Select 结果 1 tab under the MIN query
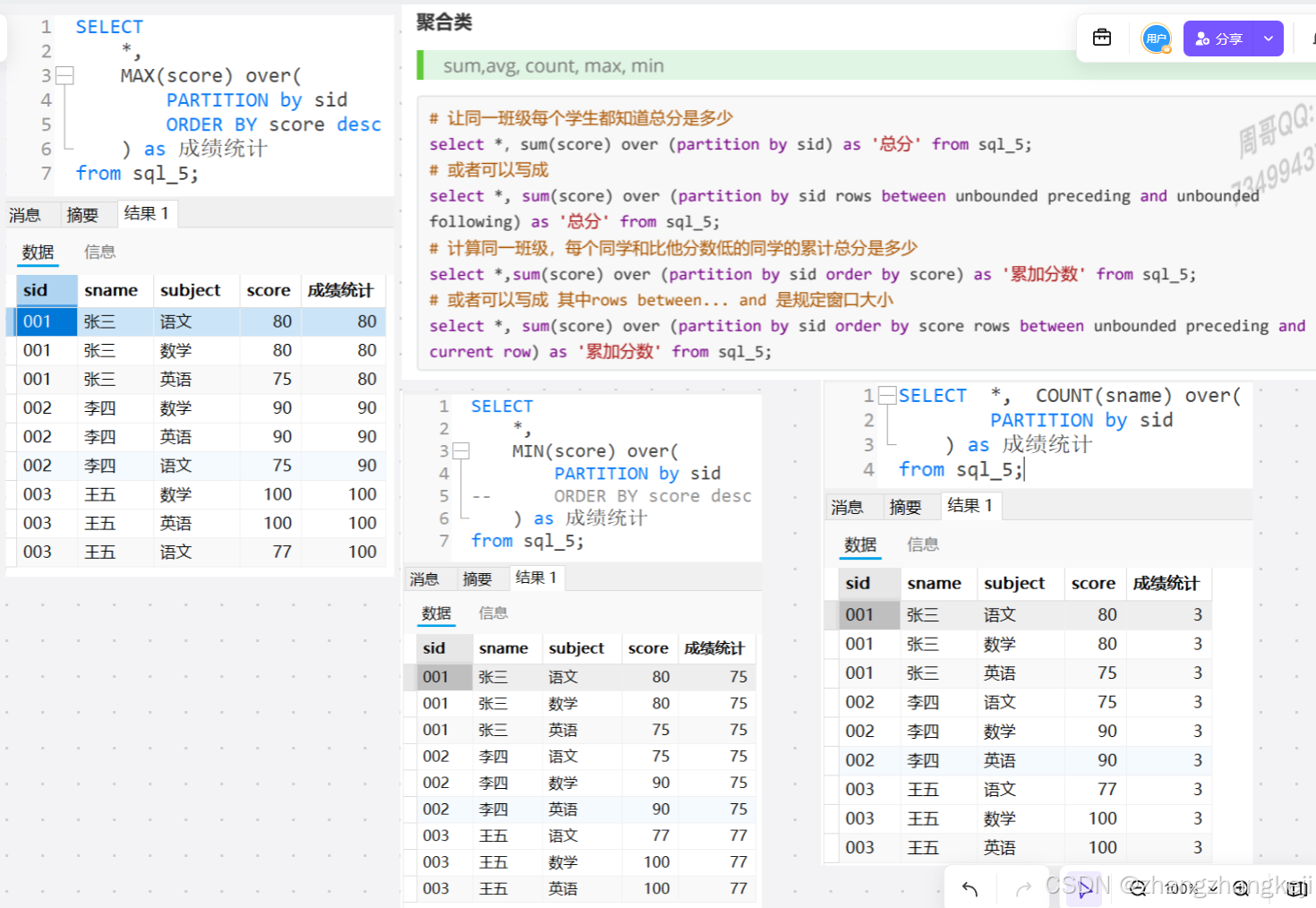The width and height of the screenshot is (1316, 908). pos(536,578)
